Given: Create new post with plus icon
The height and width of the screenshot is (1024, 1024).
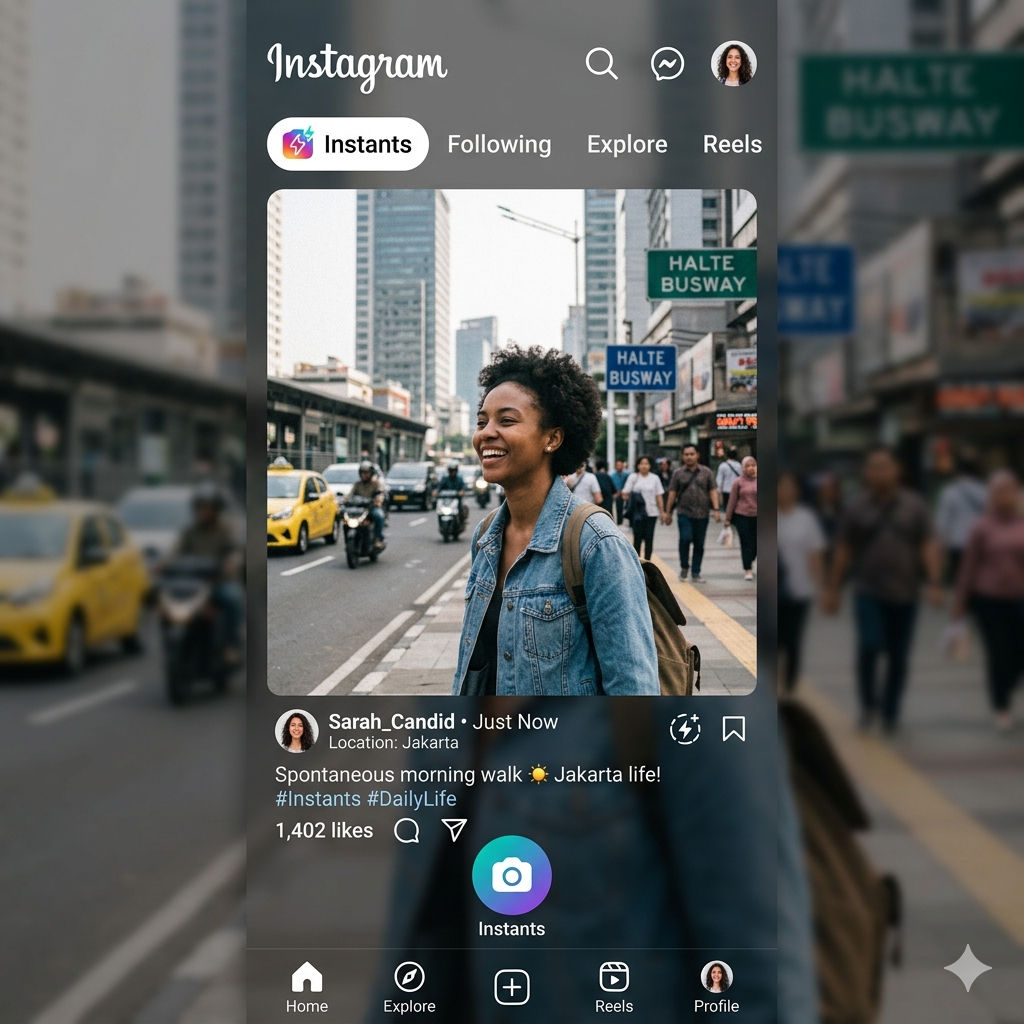Looking at the screenshot, I should pyautogui.click(x=511, y=987).
